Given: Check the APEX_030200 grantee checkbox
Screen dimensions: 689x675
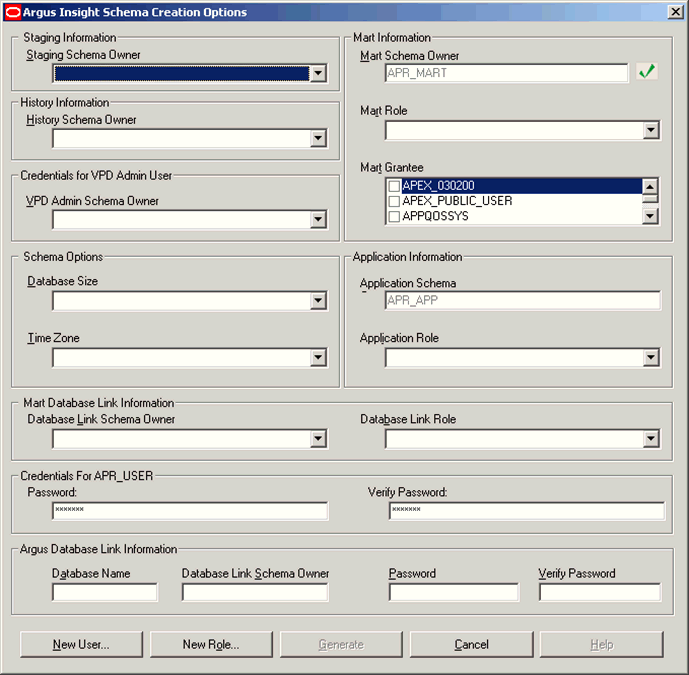Looking at the screenshot, I should pyautogui.click(x=394, y=186).
